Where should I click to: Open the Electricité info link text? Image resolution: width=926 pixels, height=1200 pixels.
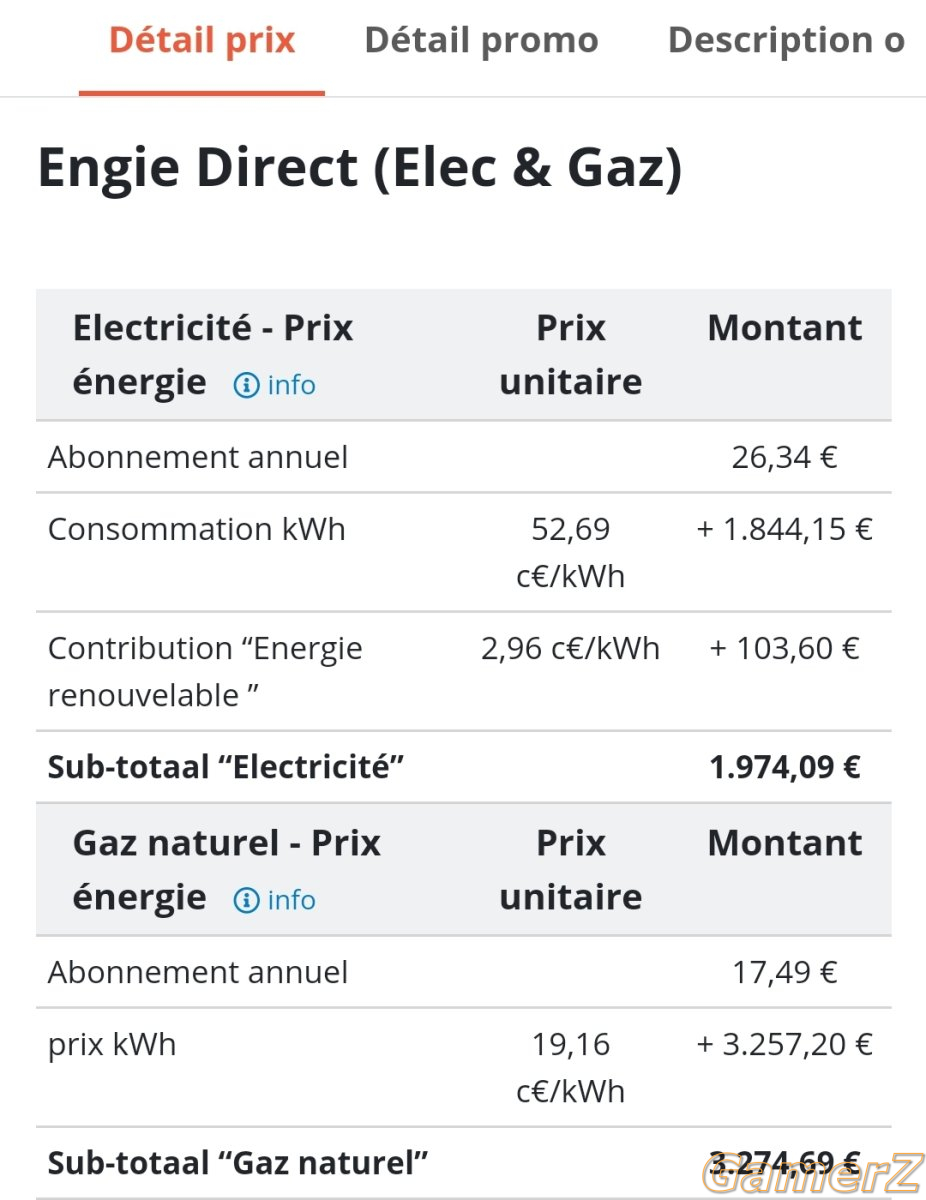tap(291, 385)
